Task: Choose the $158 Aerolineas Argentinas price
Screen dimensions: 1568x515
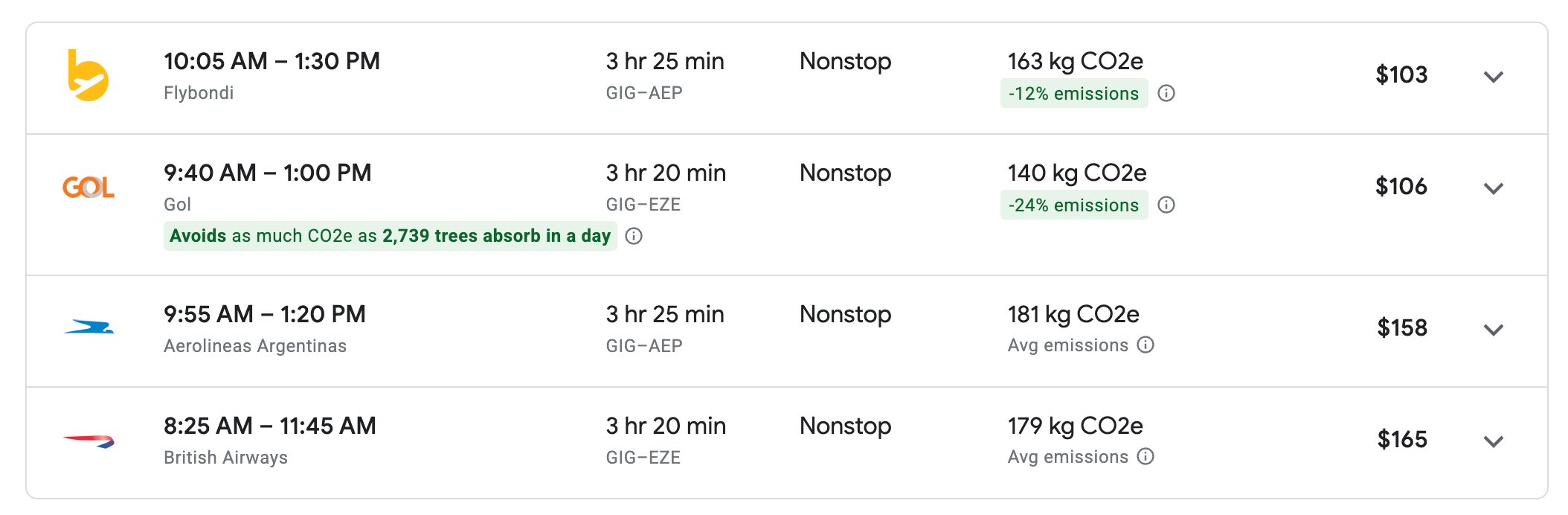Action: [x=1402, y=327]
